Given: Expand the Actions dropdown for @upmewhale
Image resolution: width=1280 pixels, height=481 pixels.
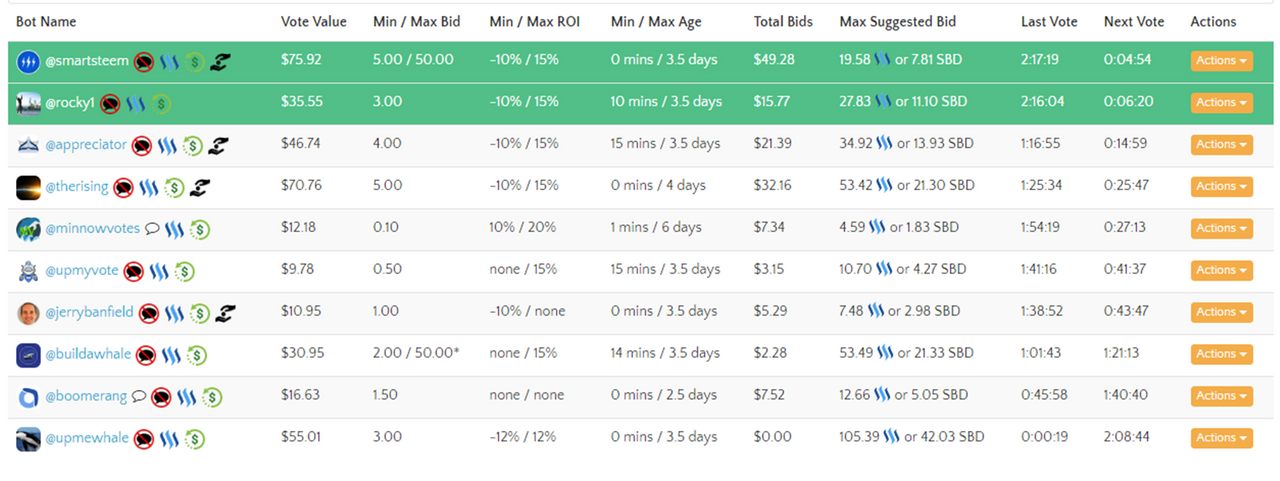Looking at the screenshot, I should point(1221,438).
